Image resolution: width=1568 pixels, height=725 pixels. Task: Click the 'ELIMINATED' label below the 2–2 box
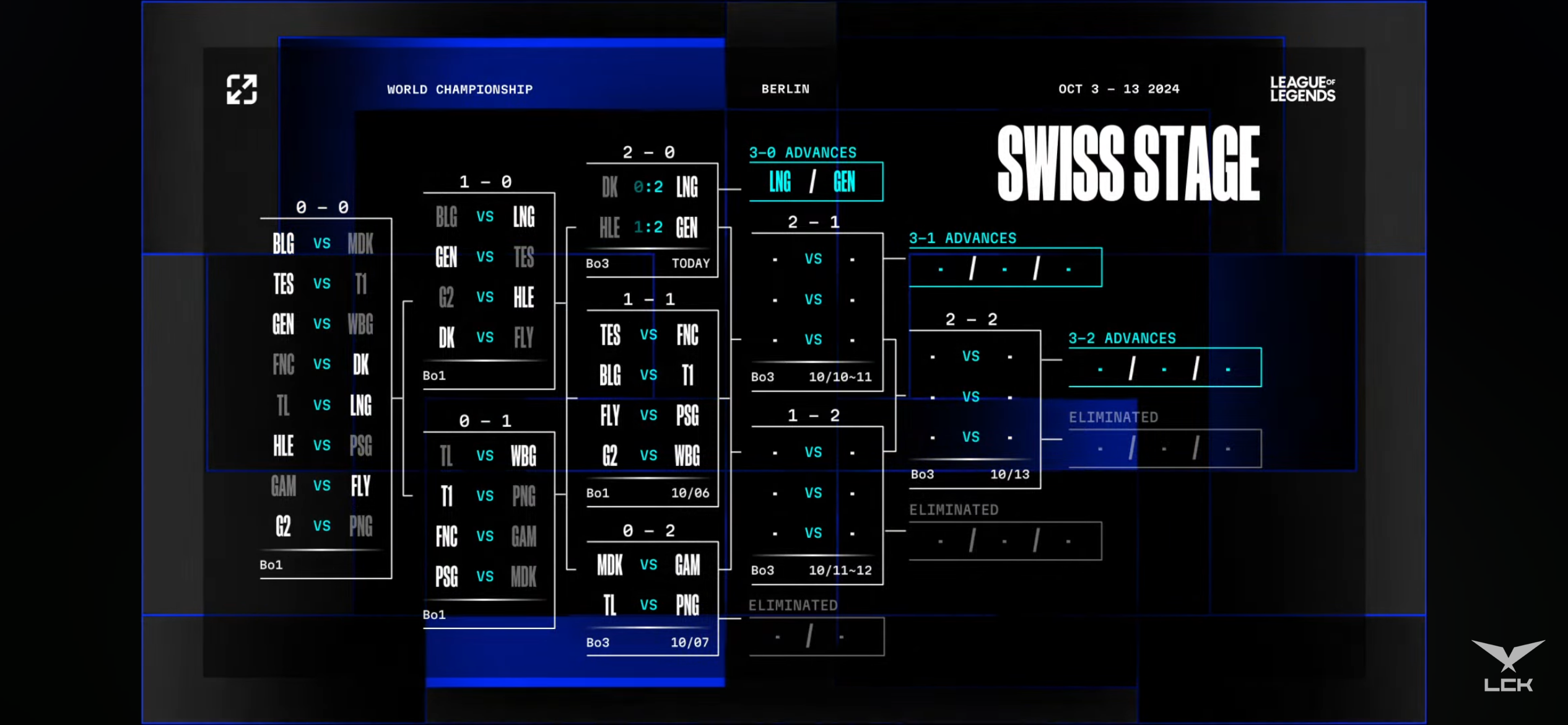954,510
